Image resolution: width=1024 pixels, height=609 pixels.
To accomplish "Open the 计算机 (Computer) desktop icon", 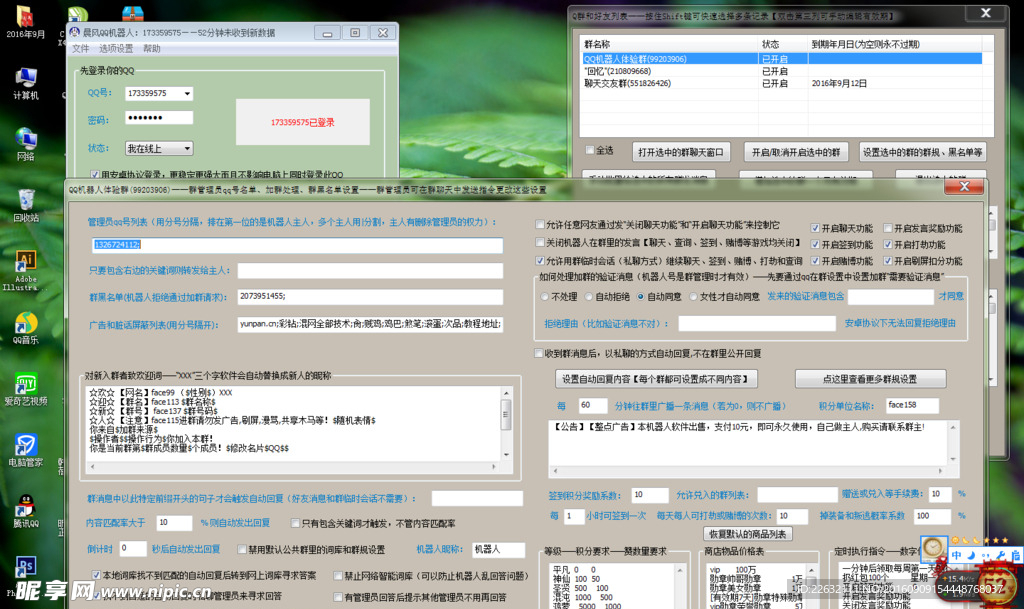I will pyautogui.click(x=25, y=84).
